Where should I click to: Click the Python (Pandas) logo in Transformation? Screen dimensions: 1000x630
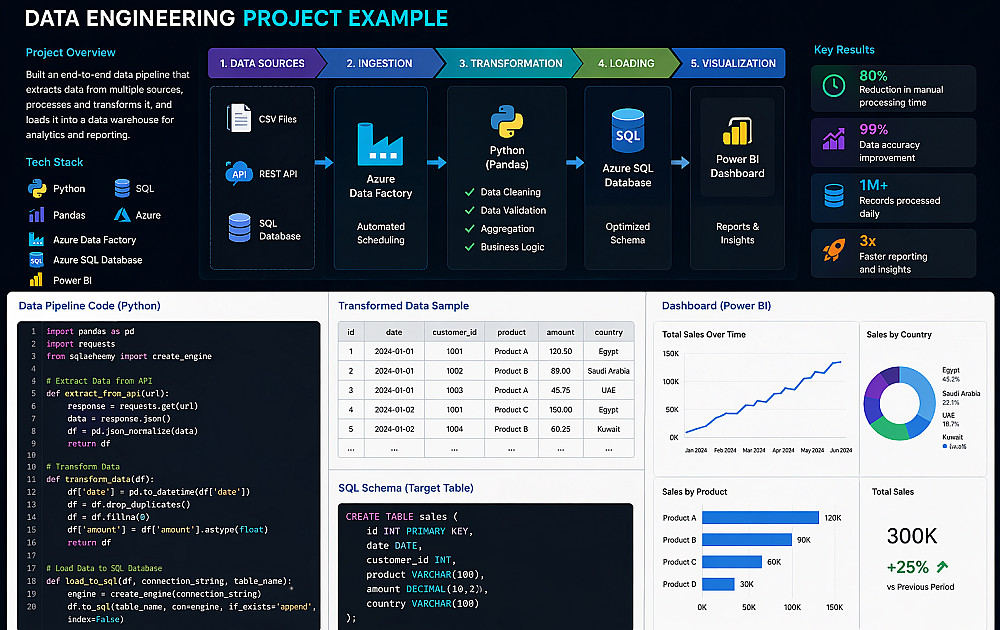pos(507,122)
